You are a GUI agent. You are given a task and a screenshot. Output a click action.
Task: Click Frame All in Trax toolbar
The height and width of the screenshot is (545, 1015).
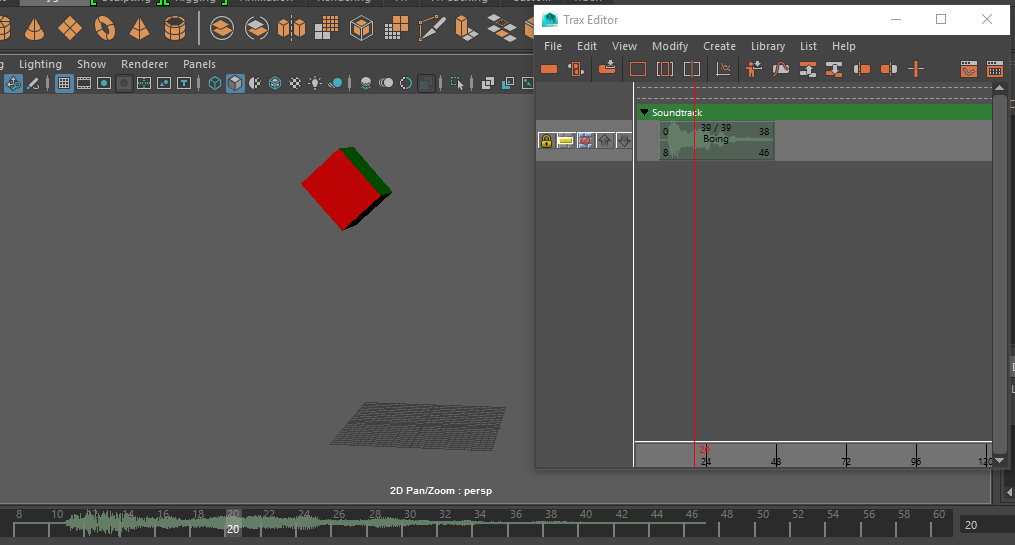(x=638, y=69)
